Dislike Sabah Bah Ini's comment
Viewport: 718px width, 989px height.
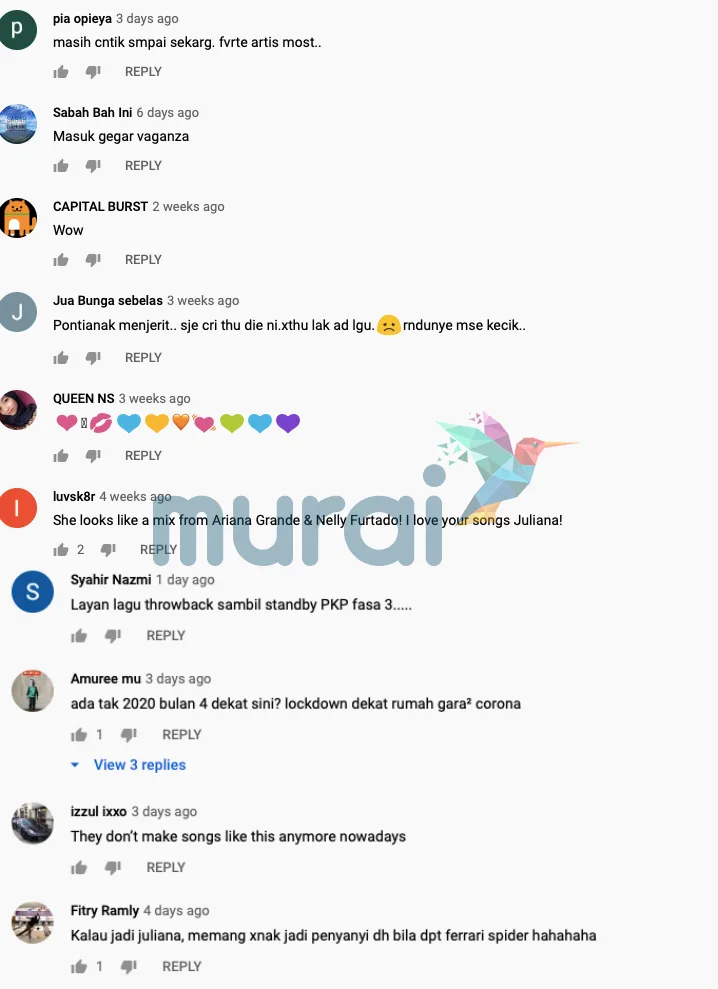pyautogui.click(x=93, y=166)
